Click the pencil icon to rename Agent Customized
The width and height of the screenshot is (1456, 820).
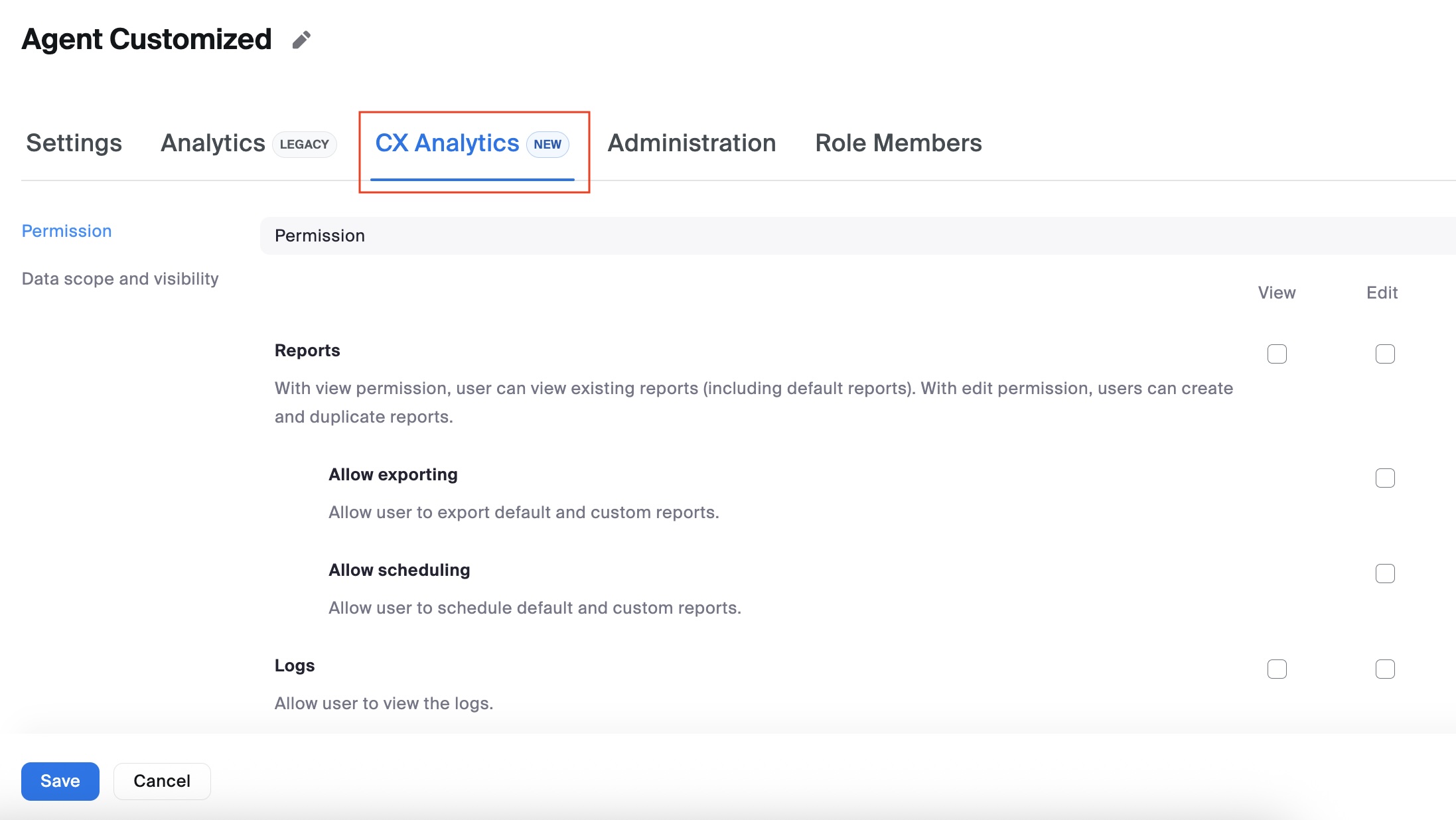tap(301, 40)
